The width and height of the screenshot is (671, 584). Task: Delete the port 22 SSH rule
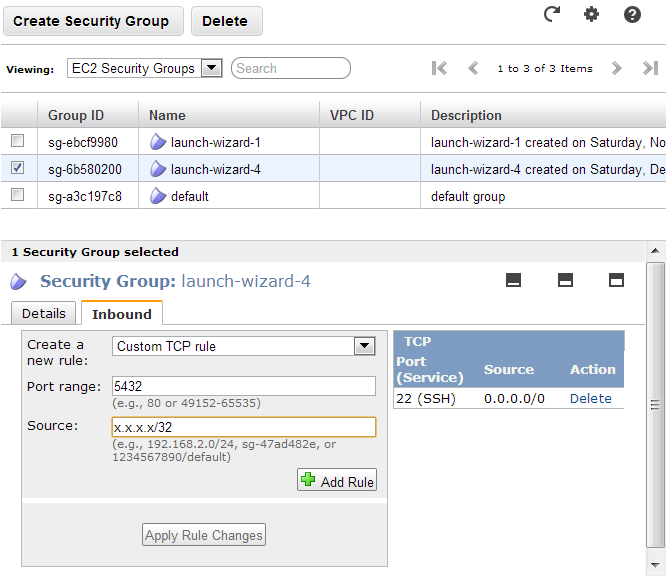(591, 398)
